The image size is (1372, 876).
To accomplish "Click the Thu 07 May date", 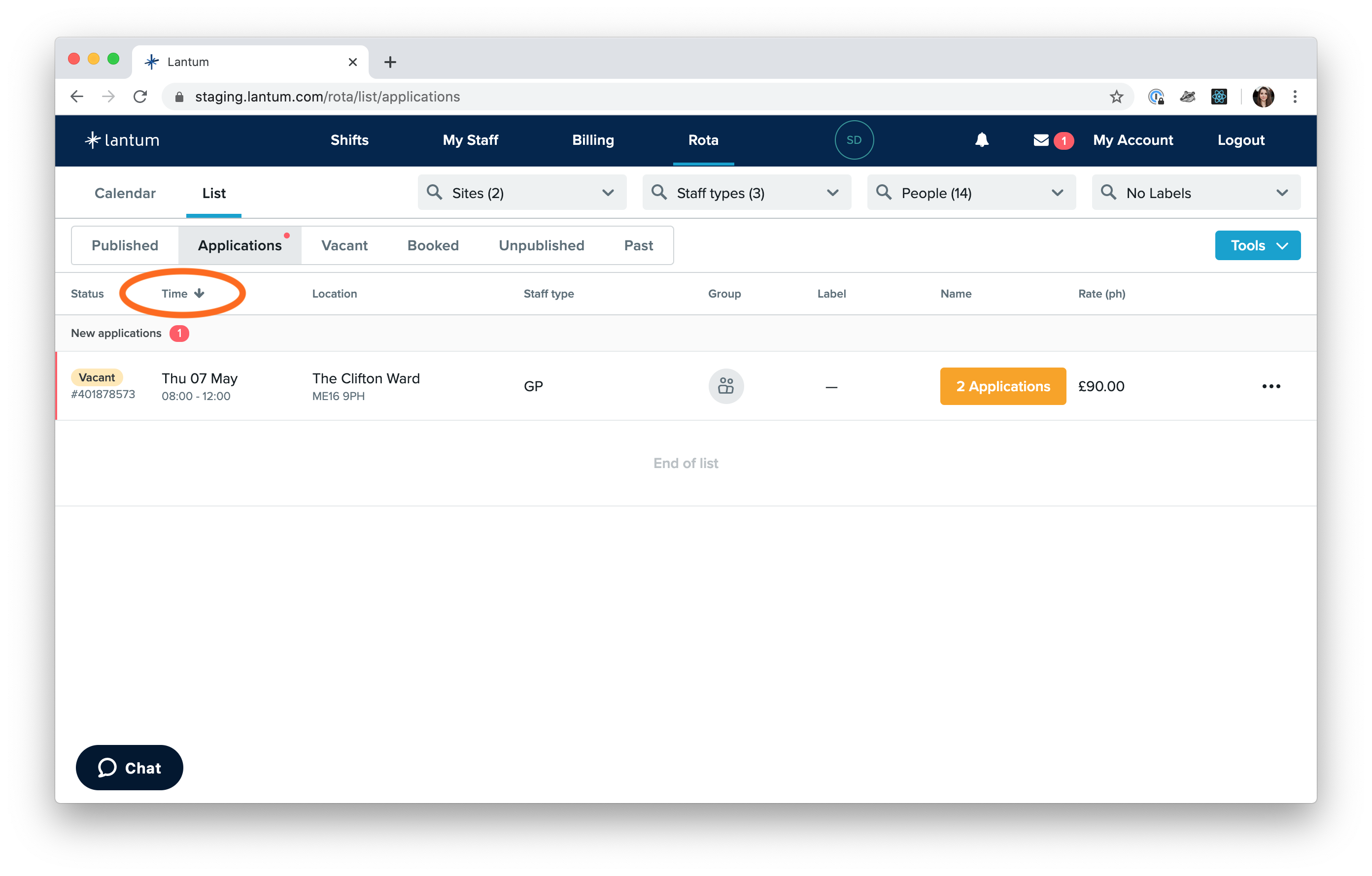I will 200,378.
